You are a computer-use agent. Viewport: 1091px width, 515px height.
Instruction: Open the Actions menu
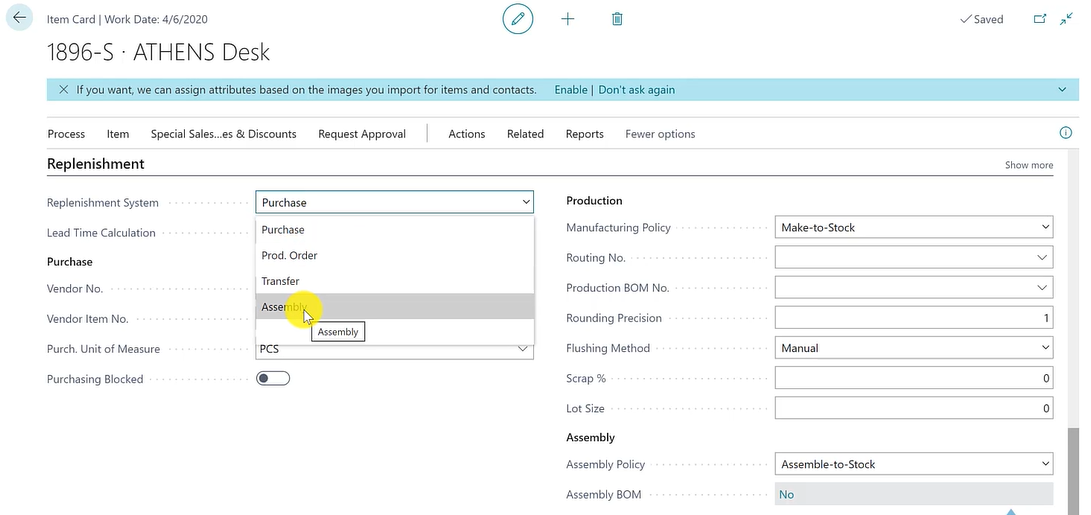[x=467, y=134]
